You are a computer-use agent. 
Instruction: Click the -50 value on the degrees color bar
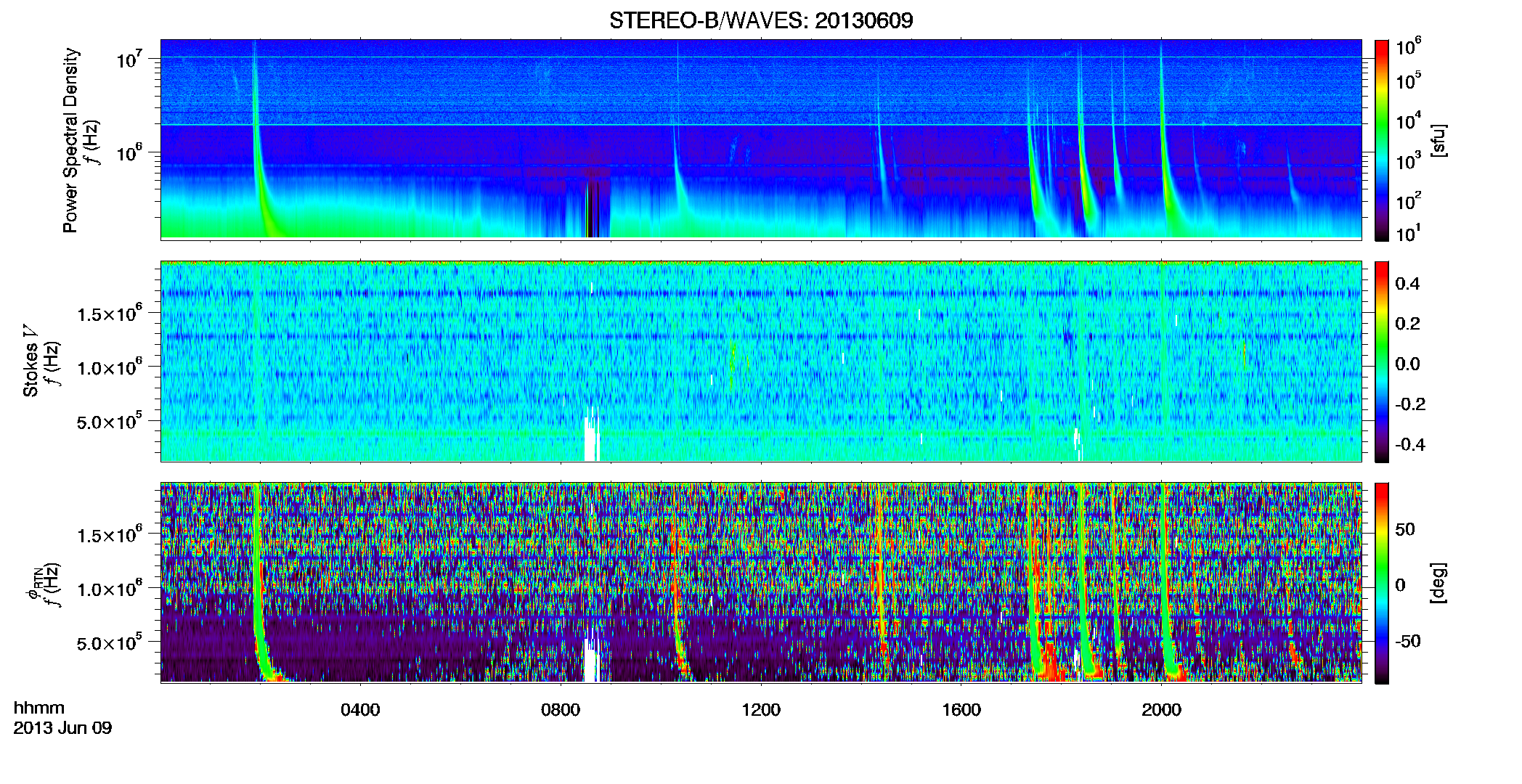pos(1408,642)
